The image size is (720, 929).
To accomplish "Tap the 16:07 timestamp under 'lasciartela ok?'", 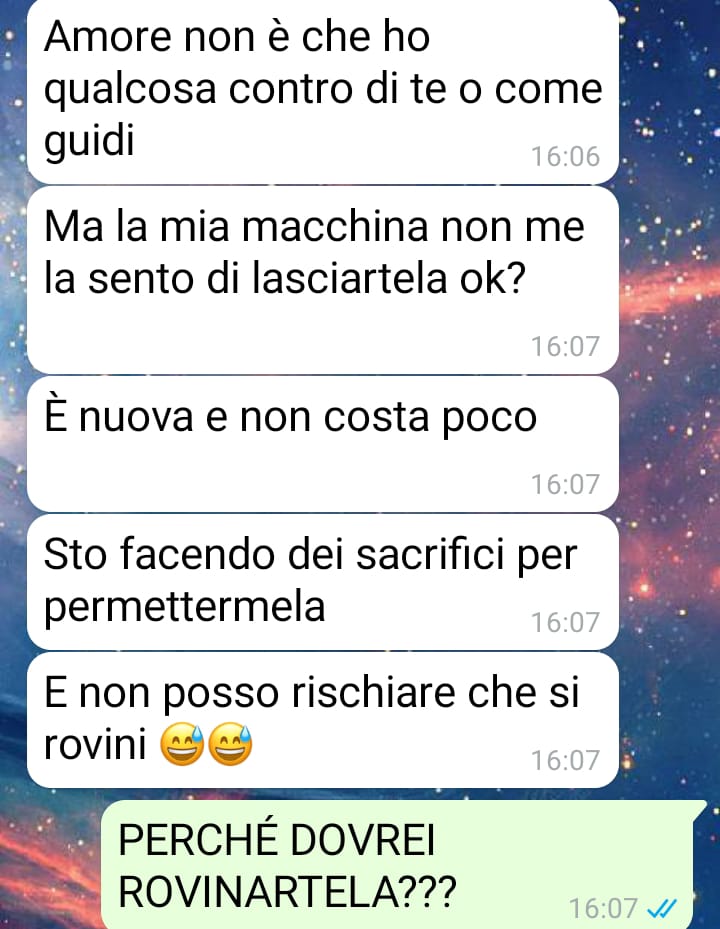I will point(565,346).
